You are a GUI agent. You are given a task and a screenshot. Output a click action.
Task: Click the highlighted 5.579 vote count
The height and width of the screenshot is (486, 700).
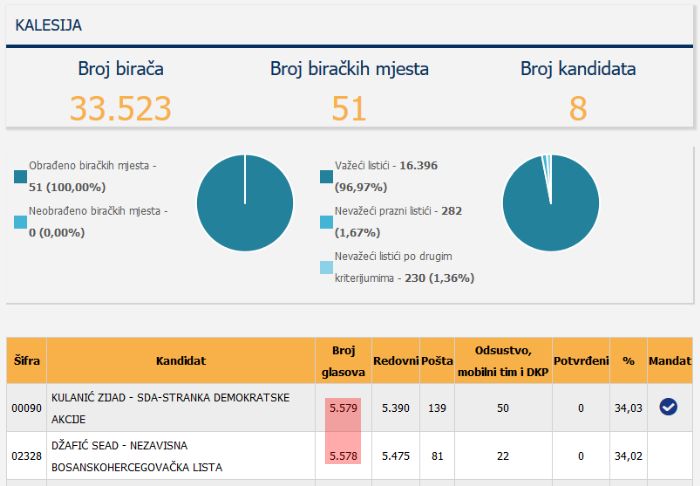coord(343,408)
